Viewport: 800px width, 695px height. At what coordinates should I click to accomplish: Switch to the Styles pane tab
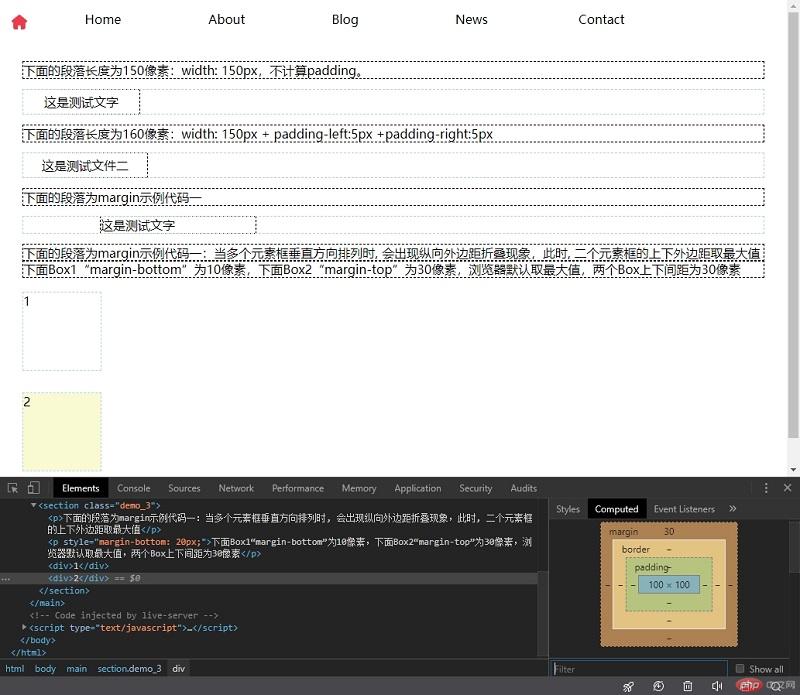(568, 509)
